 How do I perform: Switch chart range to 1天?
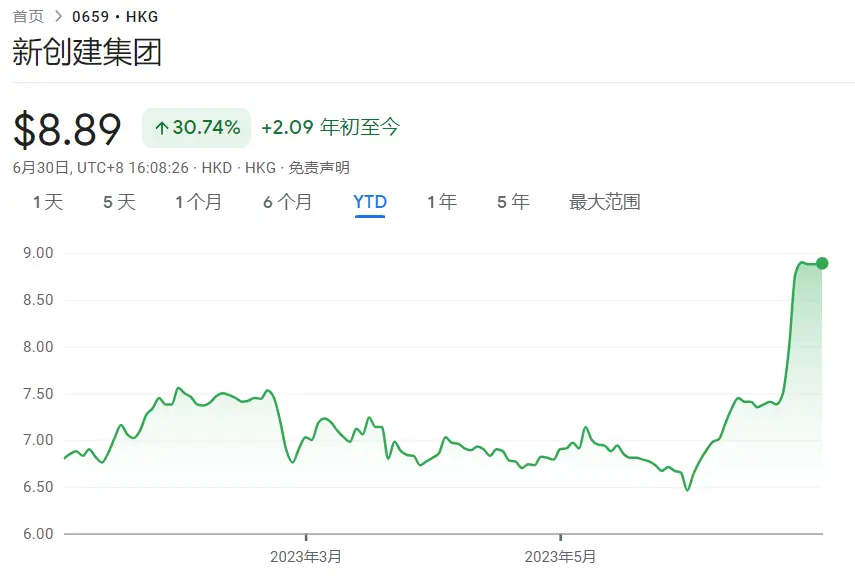(x=48, y=202)
